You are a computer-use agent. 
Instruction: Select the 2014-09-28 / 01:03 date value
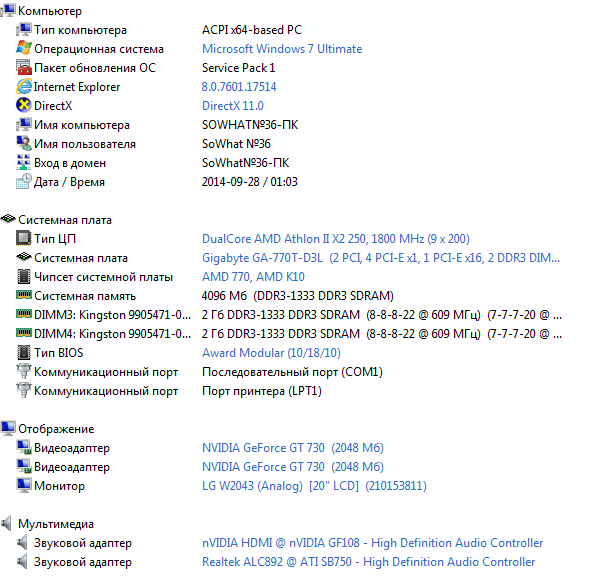tap(250, 182)
